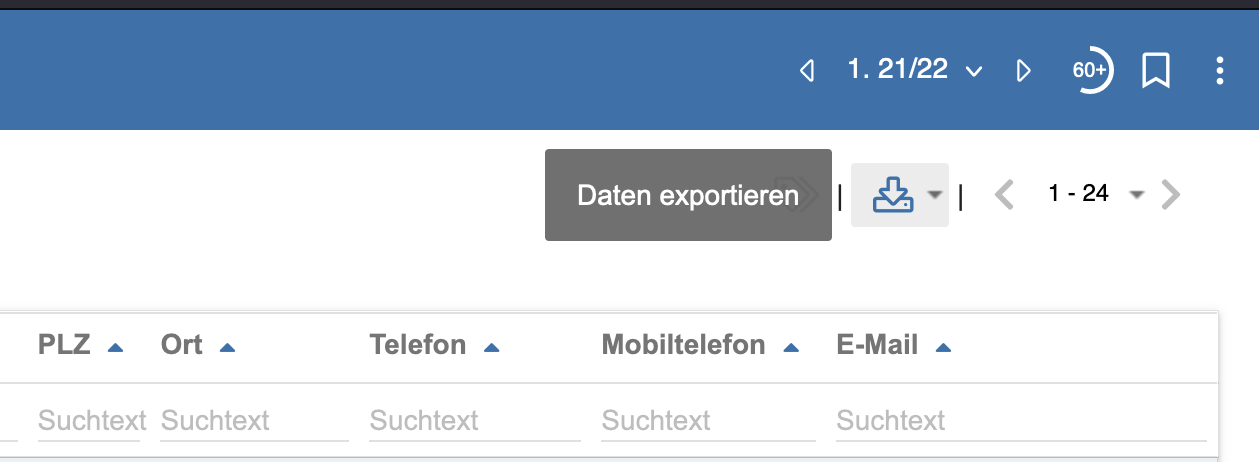Go to next period with right triangle
The height and width of the screenshot is (462, 1259).
pos(1023,71)
